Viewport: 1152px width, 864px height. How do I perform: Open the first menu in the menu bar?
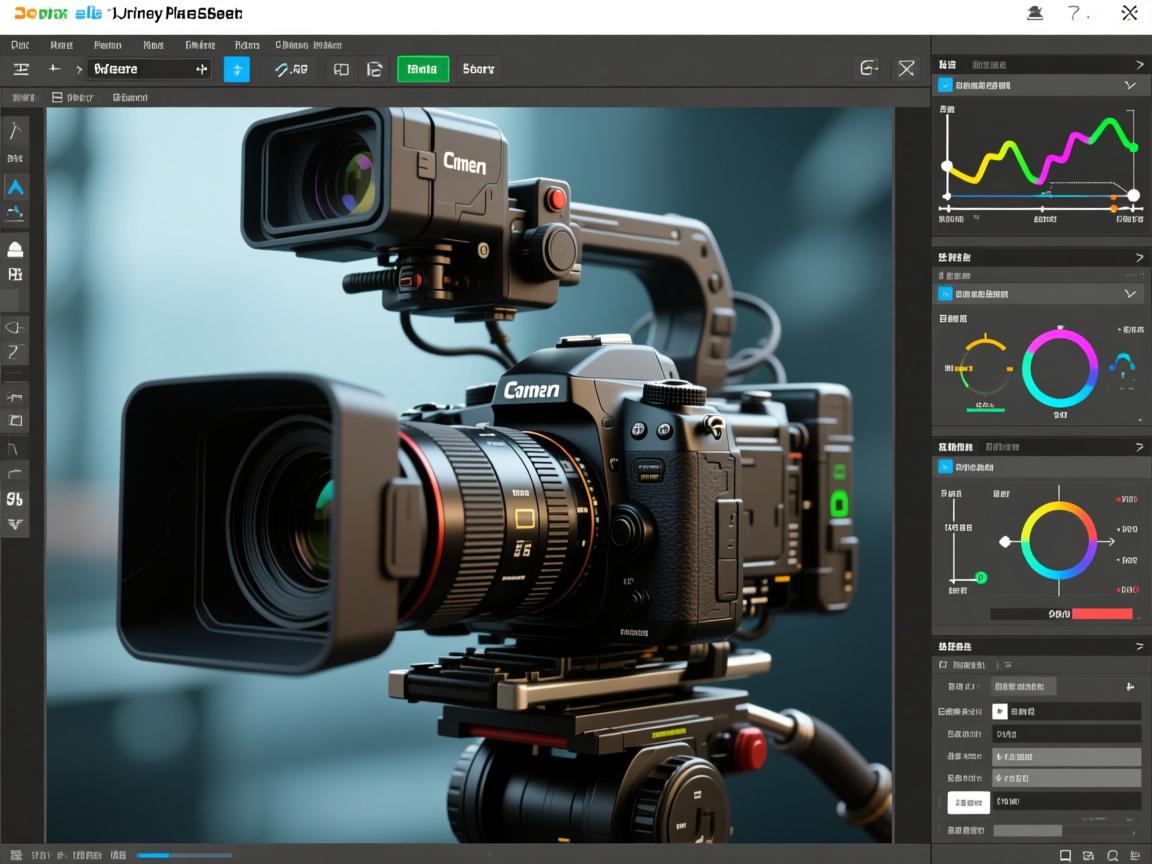(x=20, y=45)
